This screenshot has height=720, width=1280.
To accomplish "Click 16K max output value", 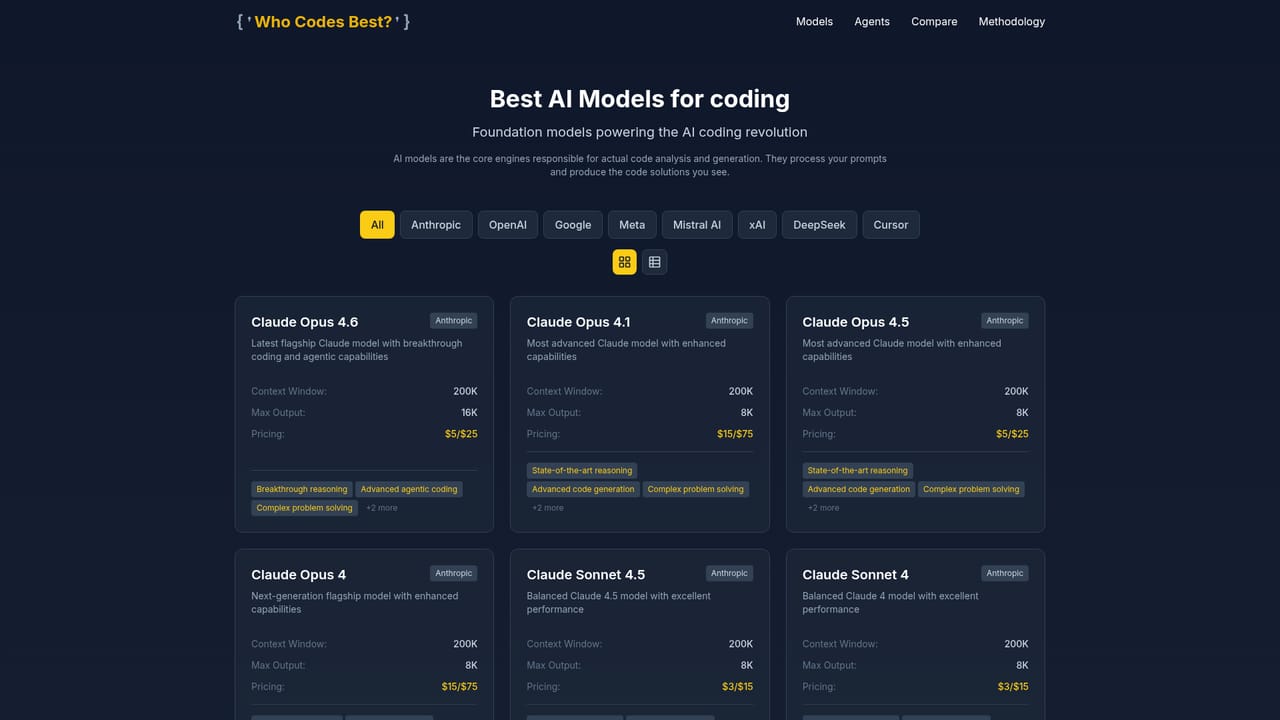I will pos(469,413).
